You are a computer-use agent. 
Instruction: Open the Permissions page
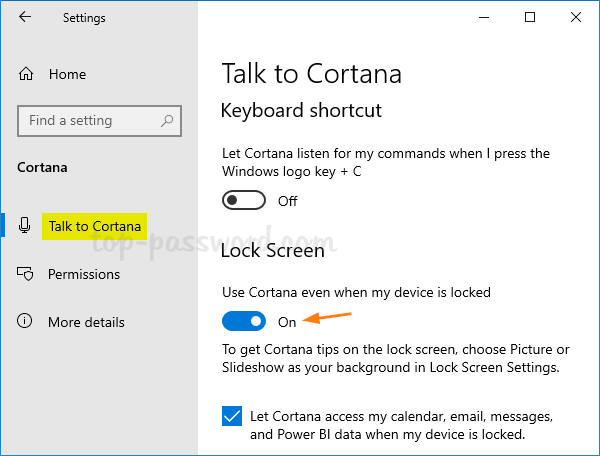tap(84, 274)
